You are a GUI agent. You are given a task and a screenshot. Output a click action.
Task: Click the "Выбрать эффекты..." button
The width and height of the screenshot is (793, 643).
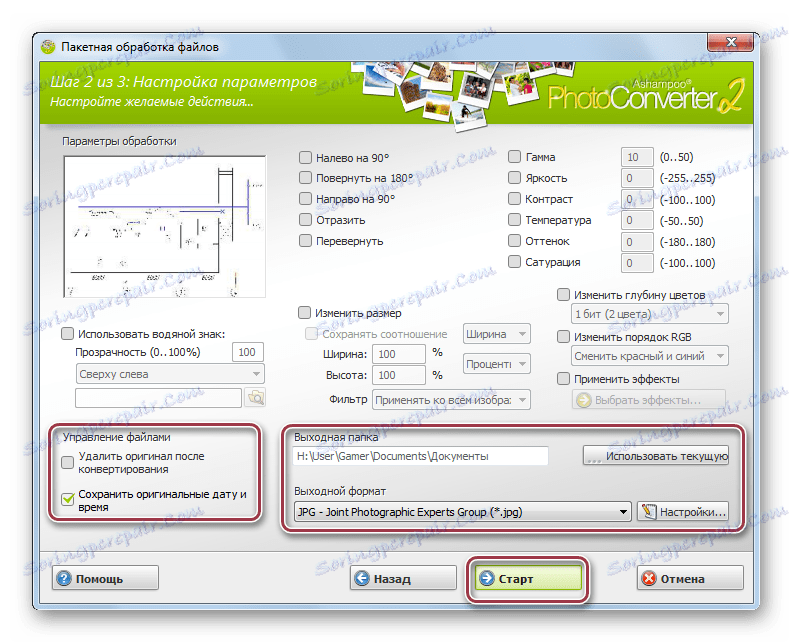click(649, 400)
